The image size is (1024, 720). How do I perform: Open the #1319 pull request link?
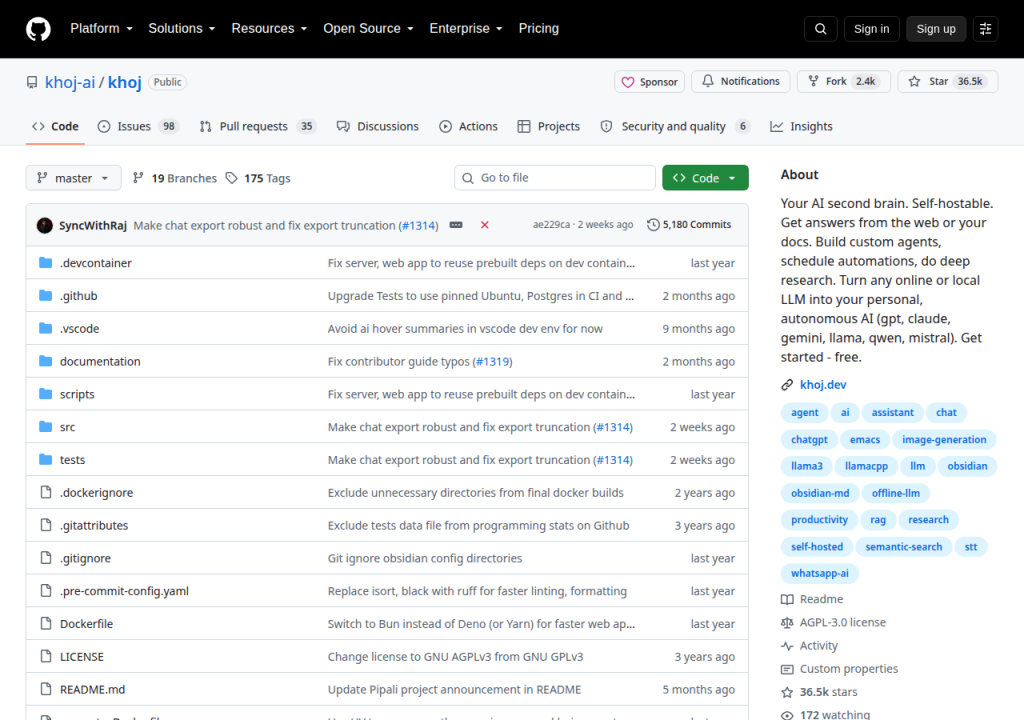(493, 361)
